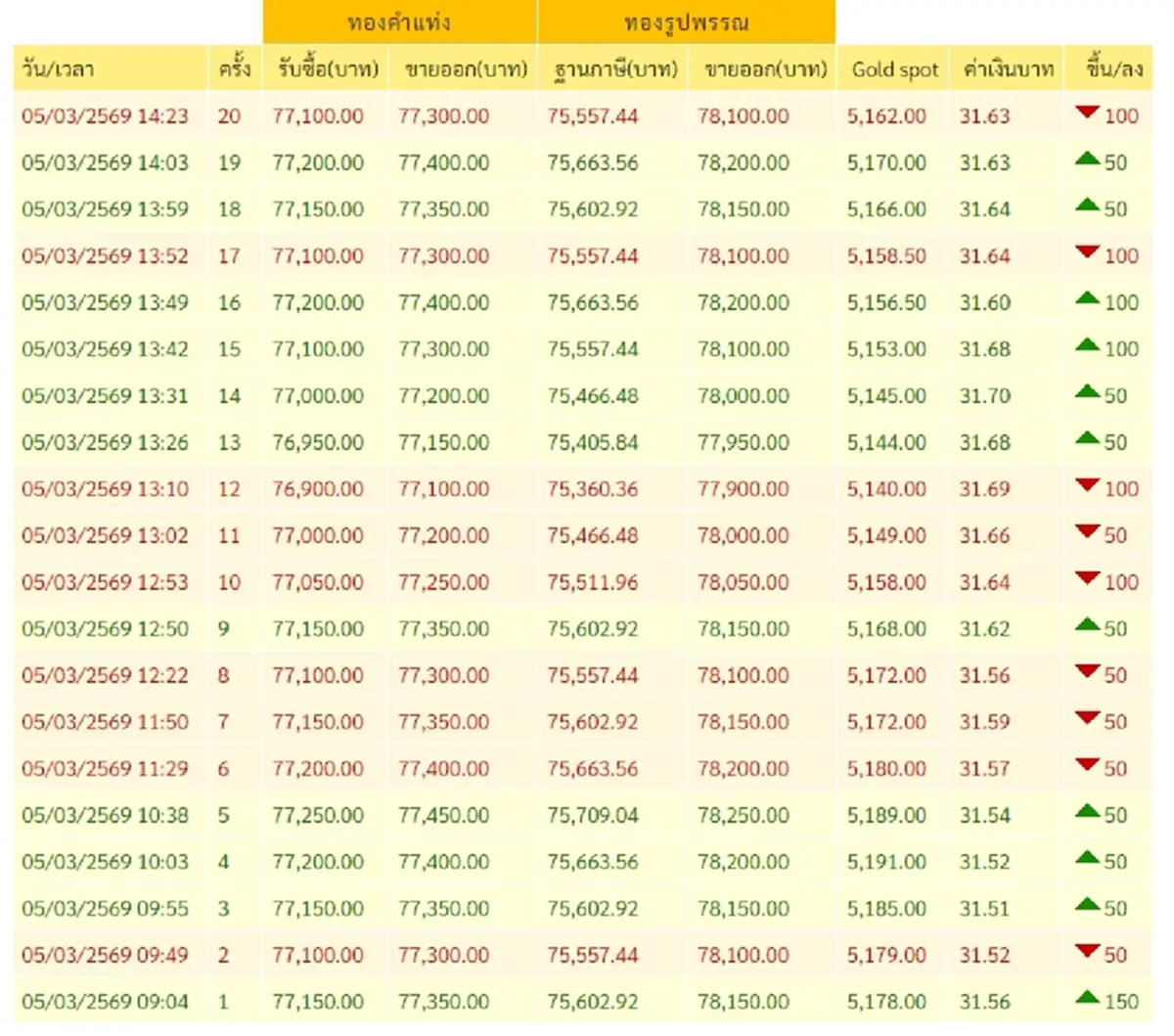Click the green up arrow on row 19
Screen dimensions: 1174x1036
coord(1088,159)
